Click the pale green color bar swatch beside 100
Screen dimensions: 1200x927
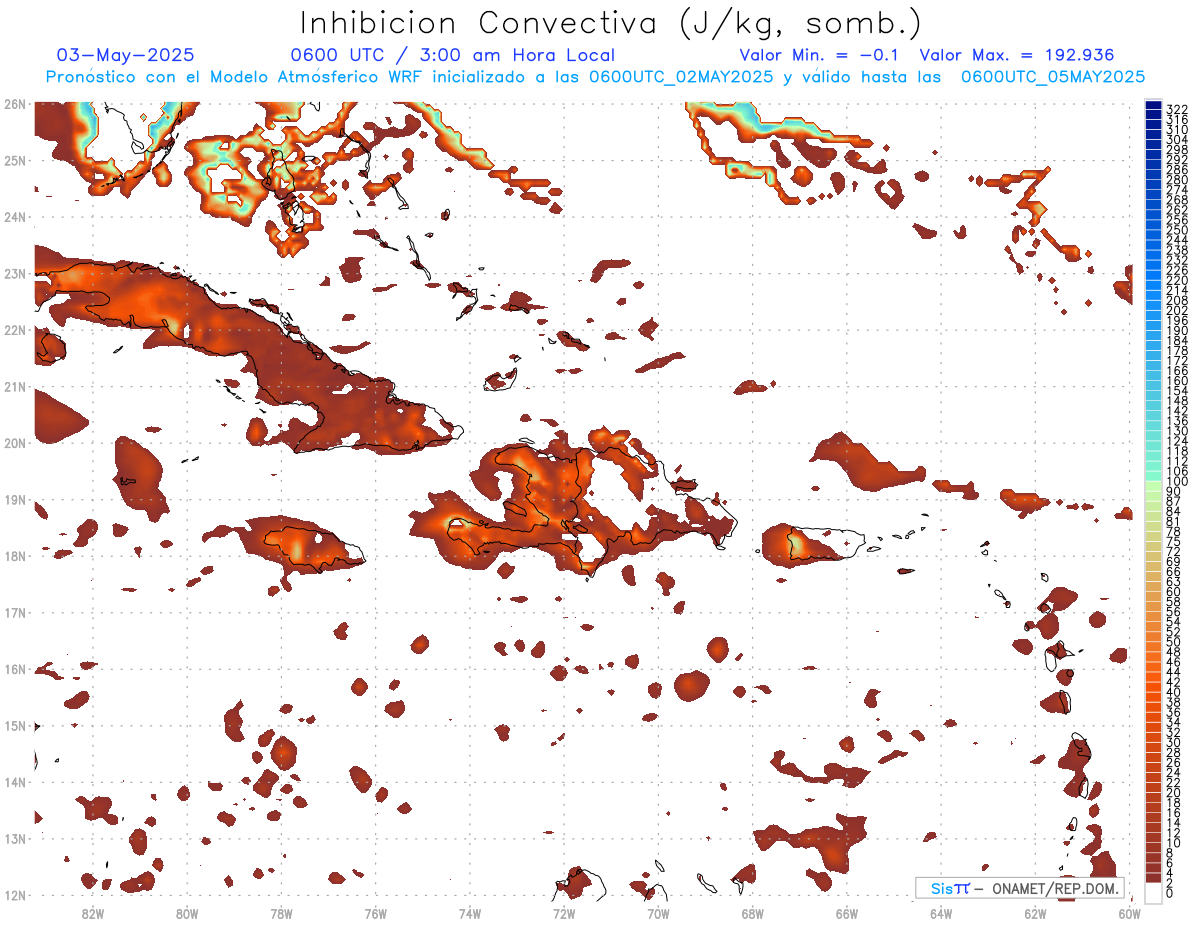click(1154, 486)
